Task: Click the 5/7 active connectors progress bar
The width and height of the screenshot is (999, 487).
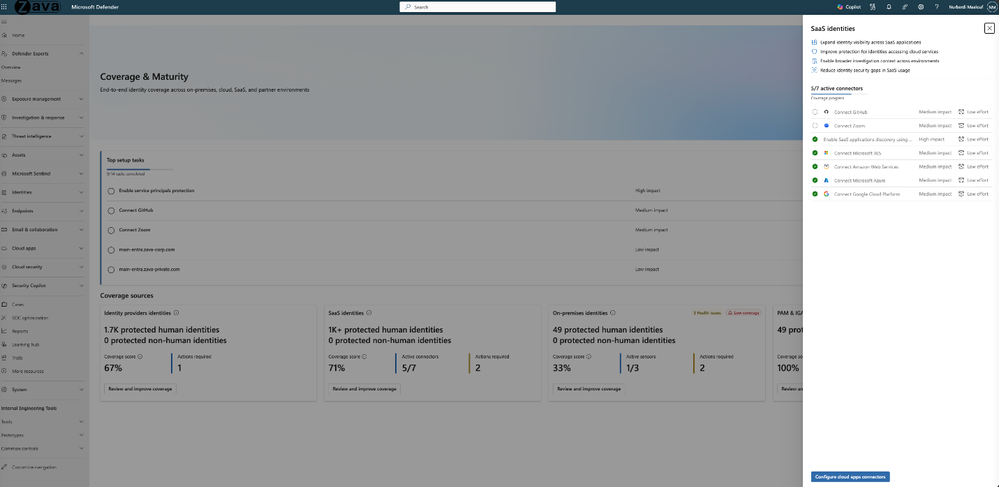Action: 837,94
